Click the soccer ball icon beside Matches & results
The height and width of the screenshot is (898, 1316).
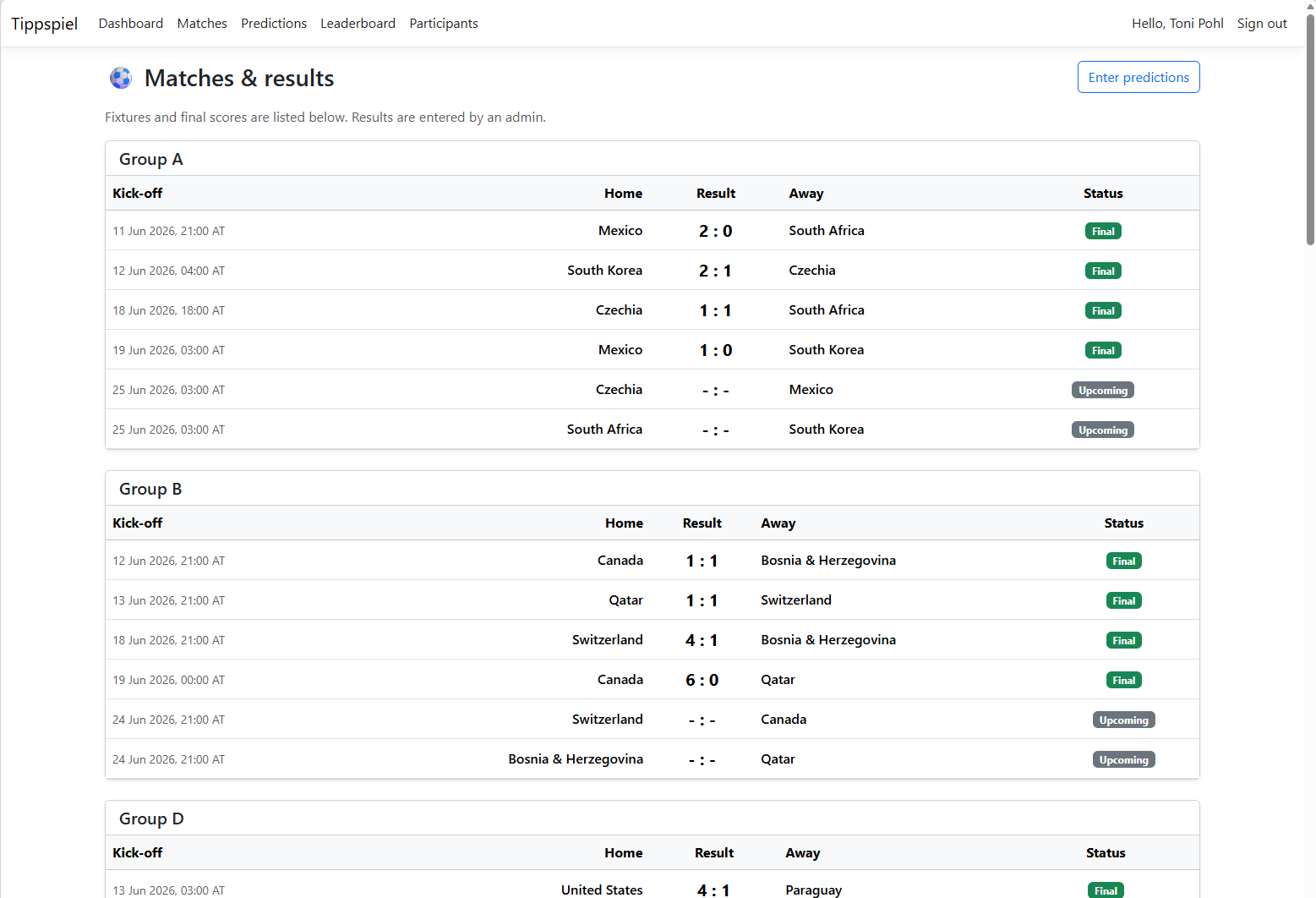pos(121,78)
